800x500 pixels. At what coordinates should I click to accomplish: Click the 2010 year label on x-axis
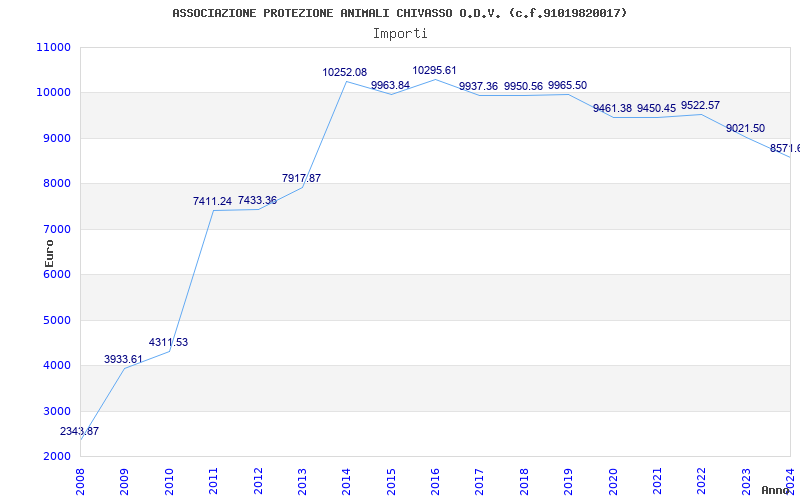[169, 481]
